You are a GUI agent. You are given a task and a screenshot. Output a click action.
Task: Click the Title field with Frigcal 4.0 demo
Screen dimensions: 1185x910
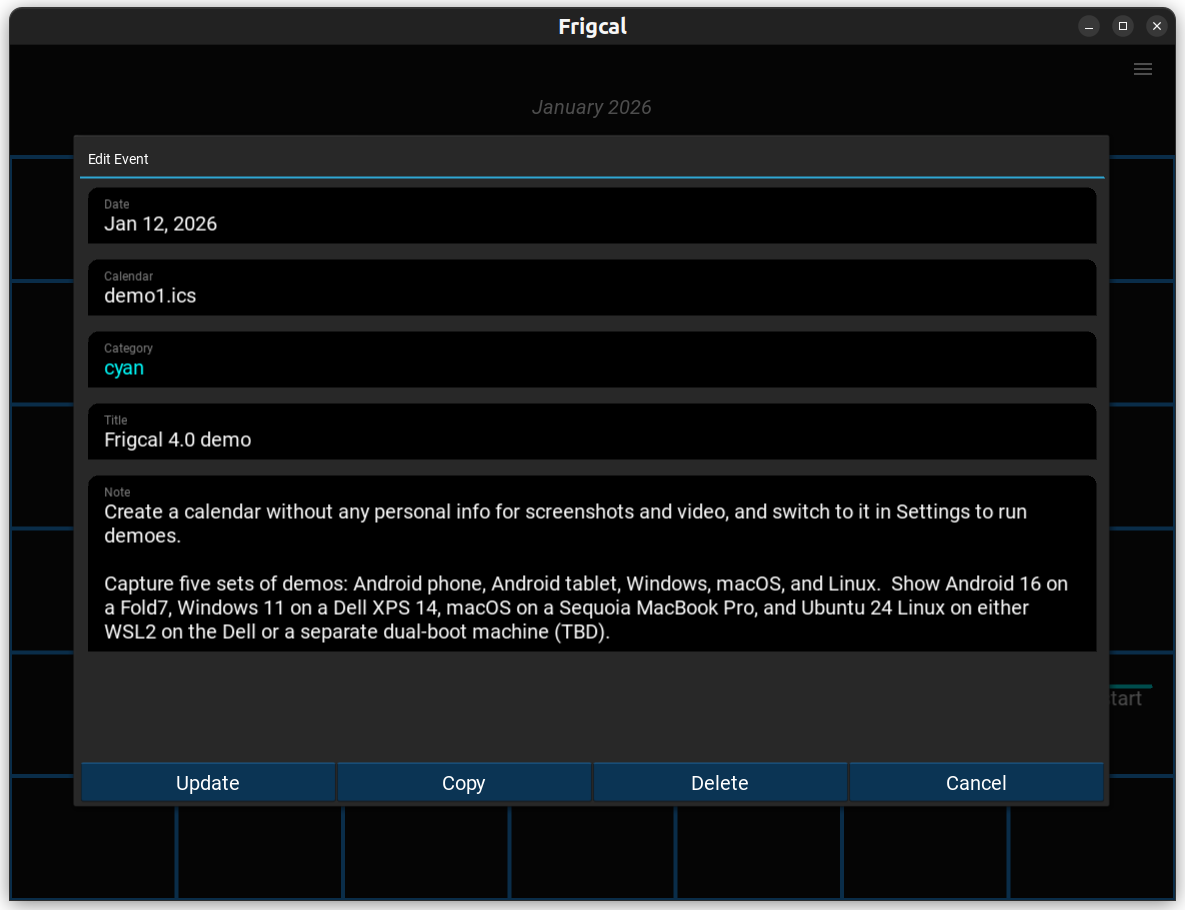592,432
